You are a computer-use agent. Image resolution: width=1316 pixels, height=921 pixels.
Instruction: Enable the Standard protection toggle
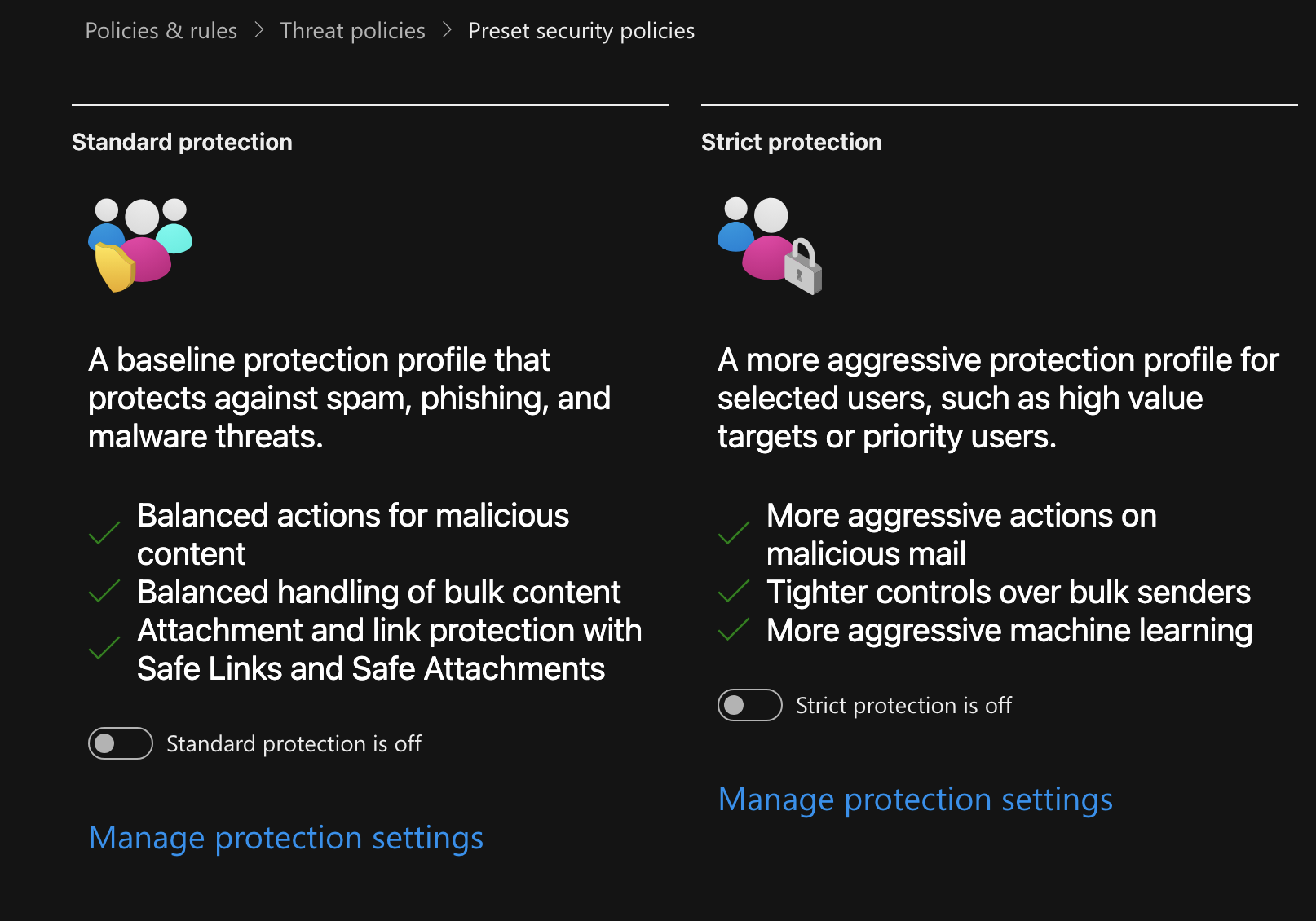[120, 743]
